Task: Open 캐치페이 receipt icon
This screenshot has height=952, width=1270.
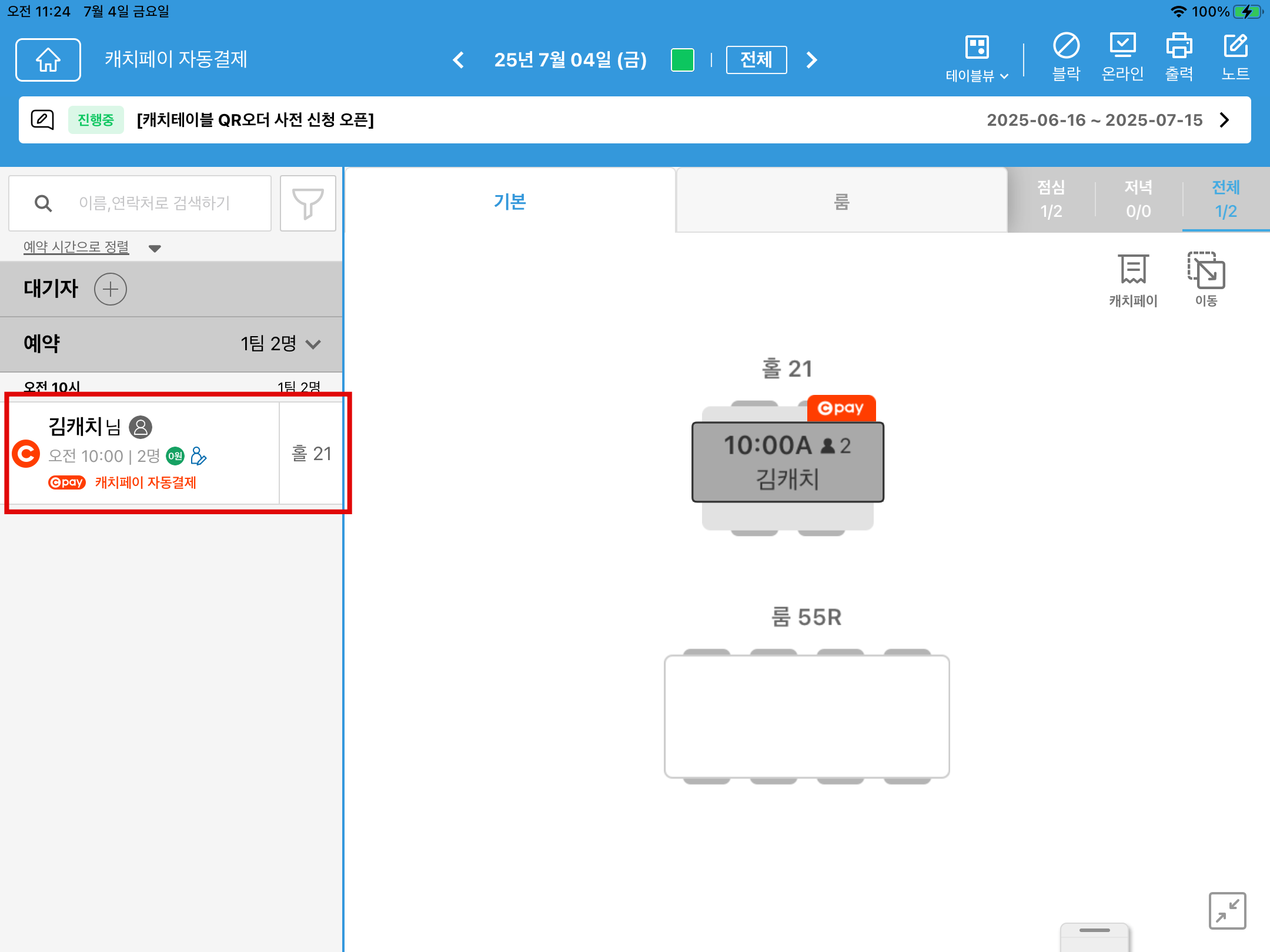Action: 1133,280
